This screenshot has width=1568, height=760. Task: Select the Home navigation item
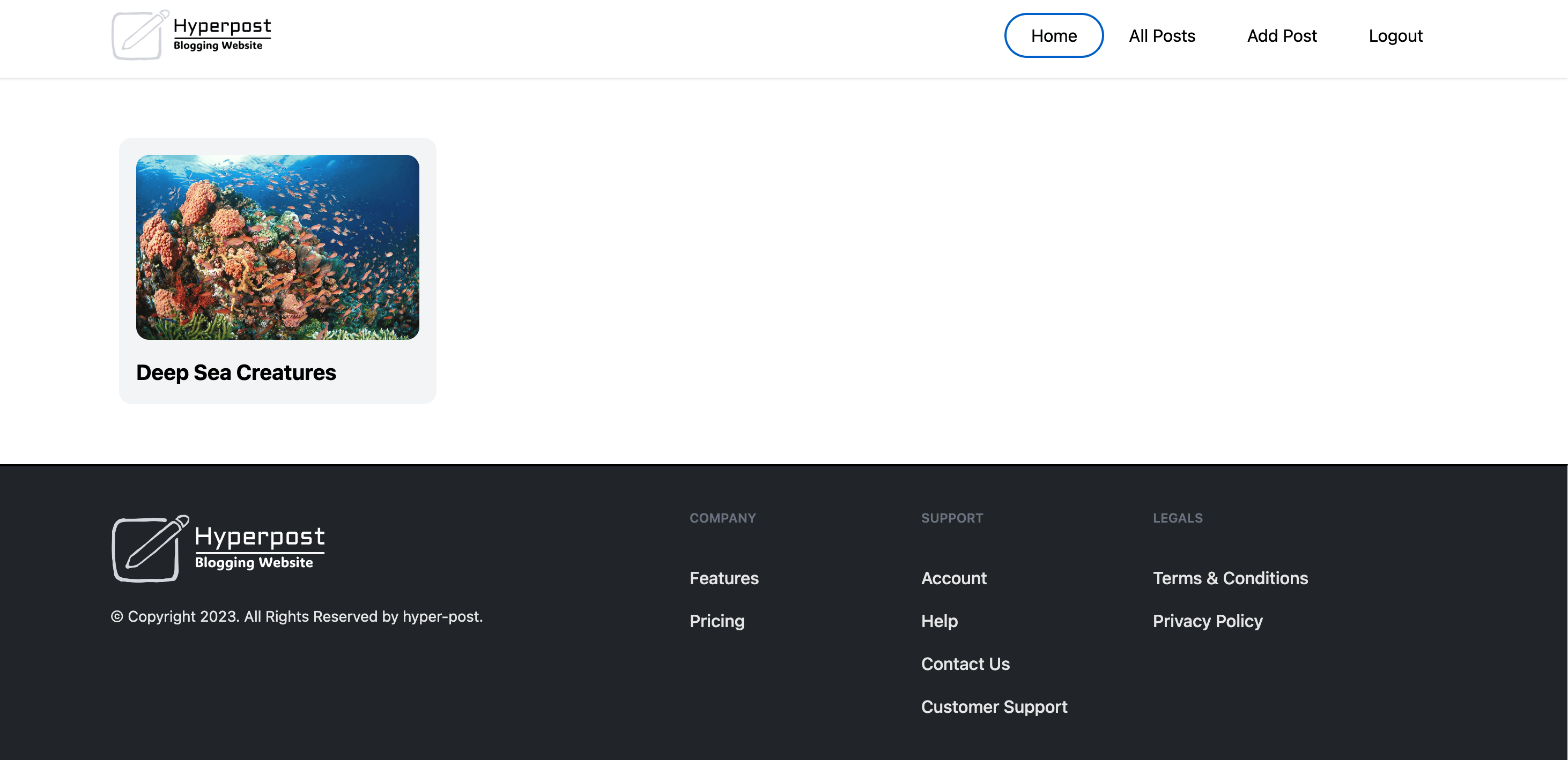pyautogui.click(x=1053, y=35)
